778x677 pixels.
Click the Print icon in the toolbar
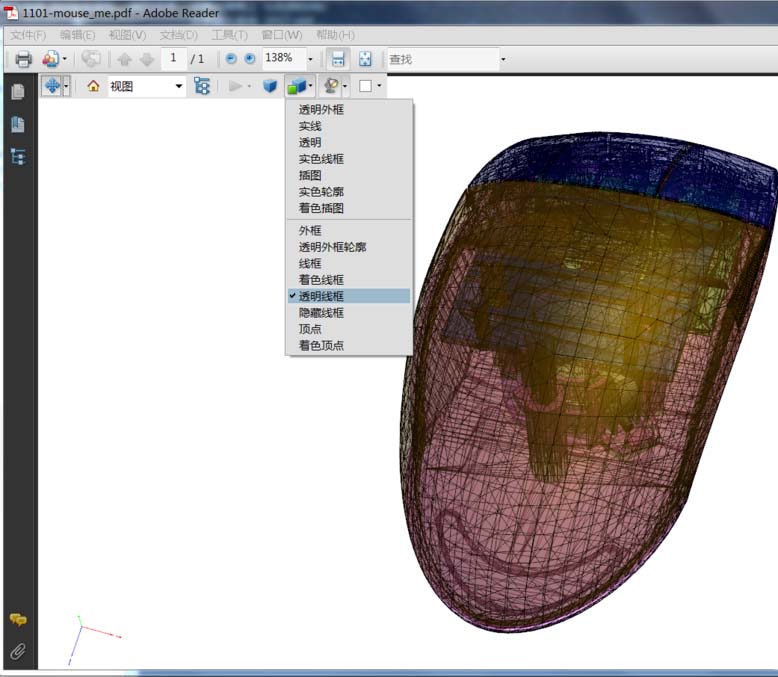pyautogui.click(x=23, y=59)
